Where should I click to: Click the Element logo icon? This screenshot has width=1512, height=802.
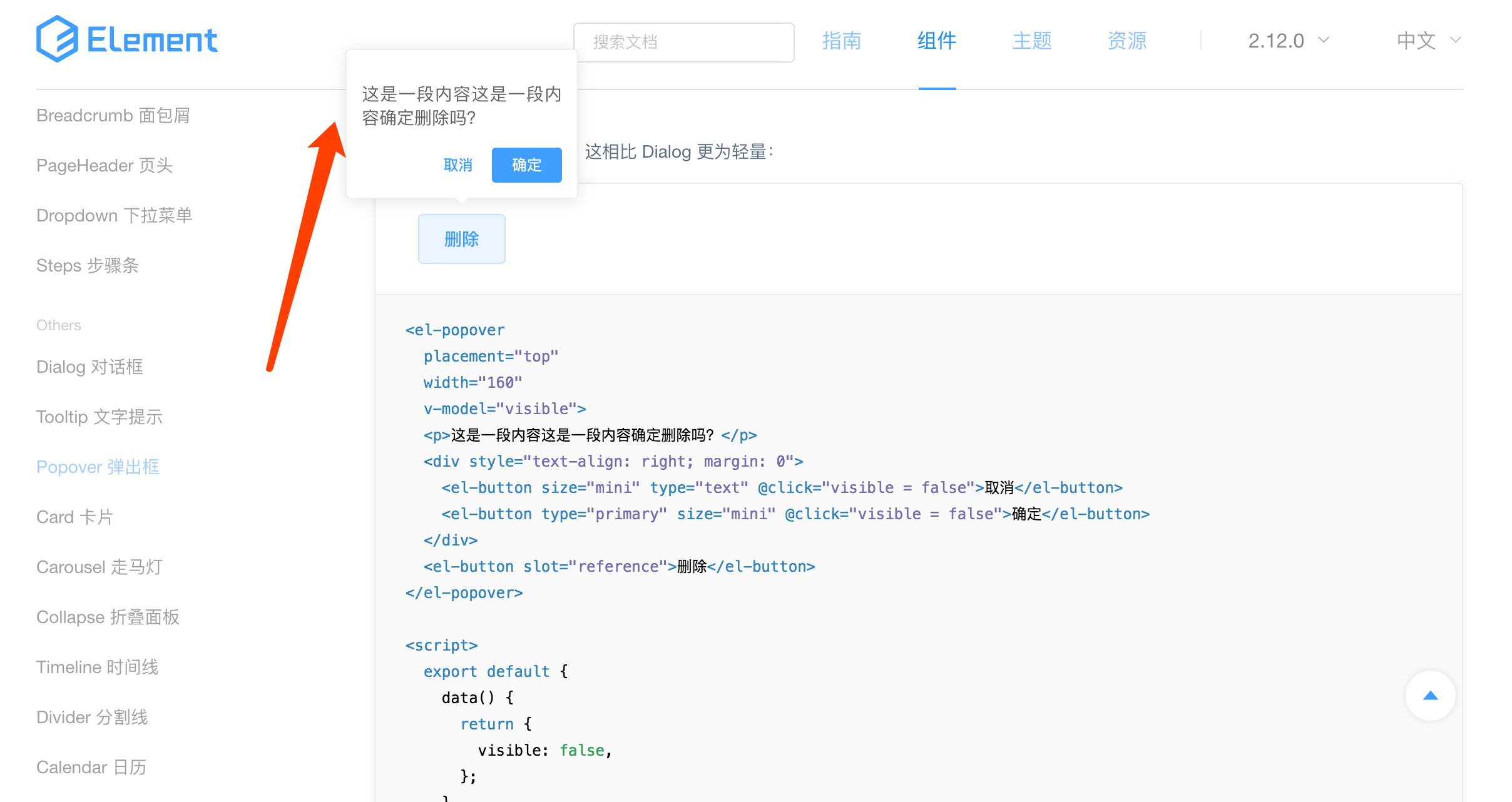coord(58,38)
